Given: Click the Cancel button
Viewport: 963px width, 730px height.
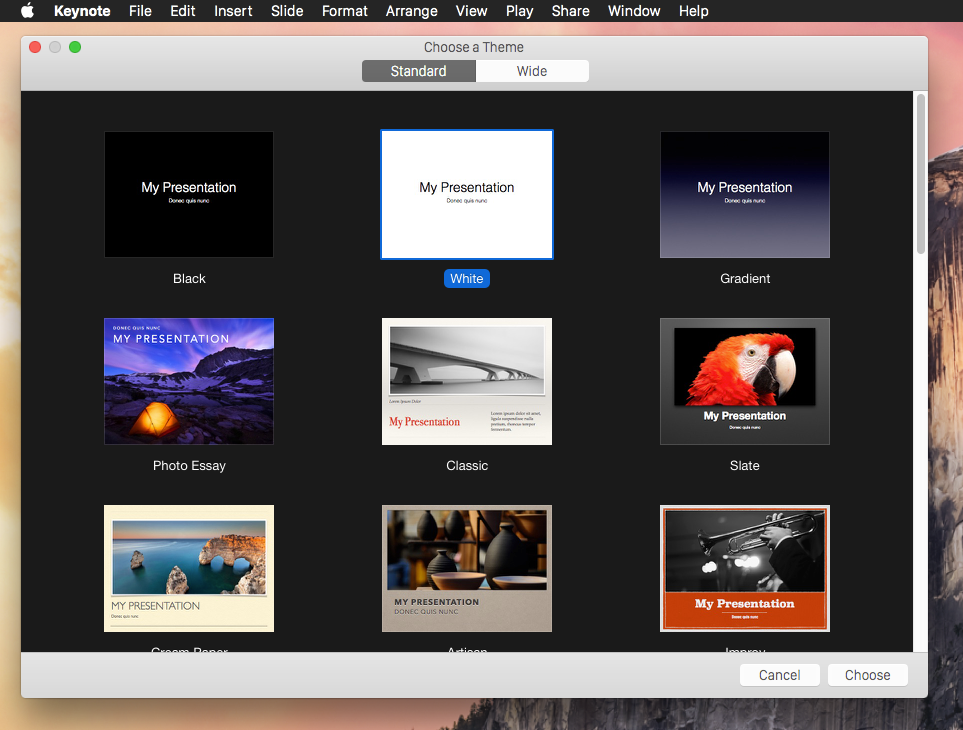Looking at the screenshot, I should coord(779,675).
